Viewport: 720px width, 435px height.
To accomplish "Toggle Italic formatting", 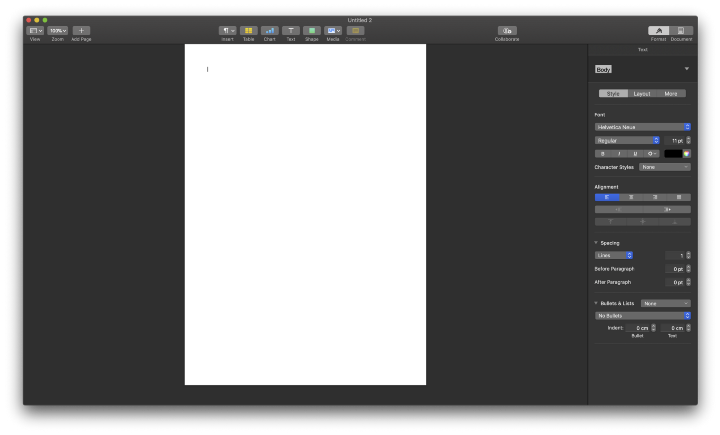I will [619, 154].
